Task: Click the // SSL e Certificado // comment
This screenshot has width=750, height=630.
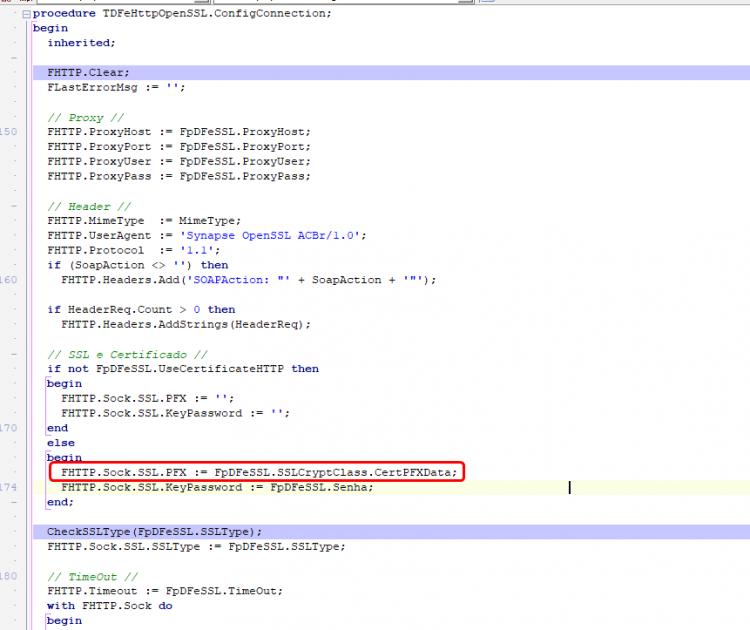Action: coord(127,354)
